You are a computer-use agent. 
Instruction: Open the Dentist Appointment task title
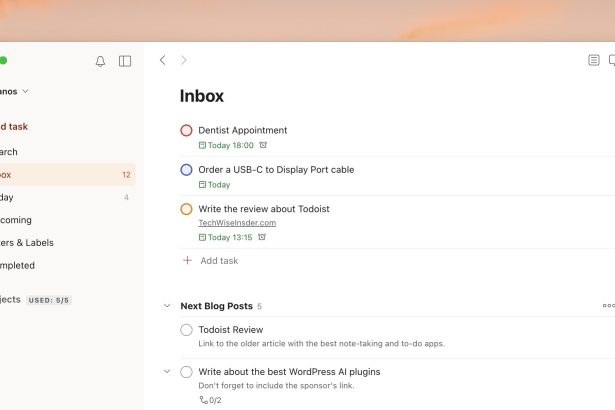tap(243, 130)
